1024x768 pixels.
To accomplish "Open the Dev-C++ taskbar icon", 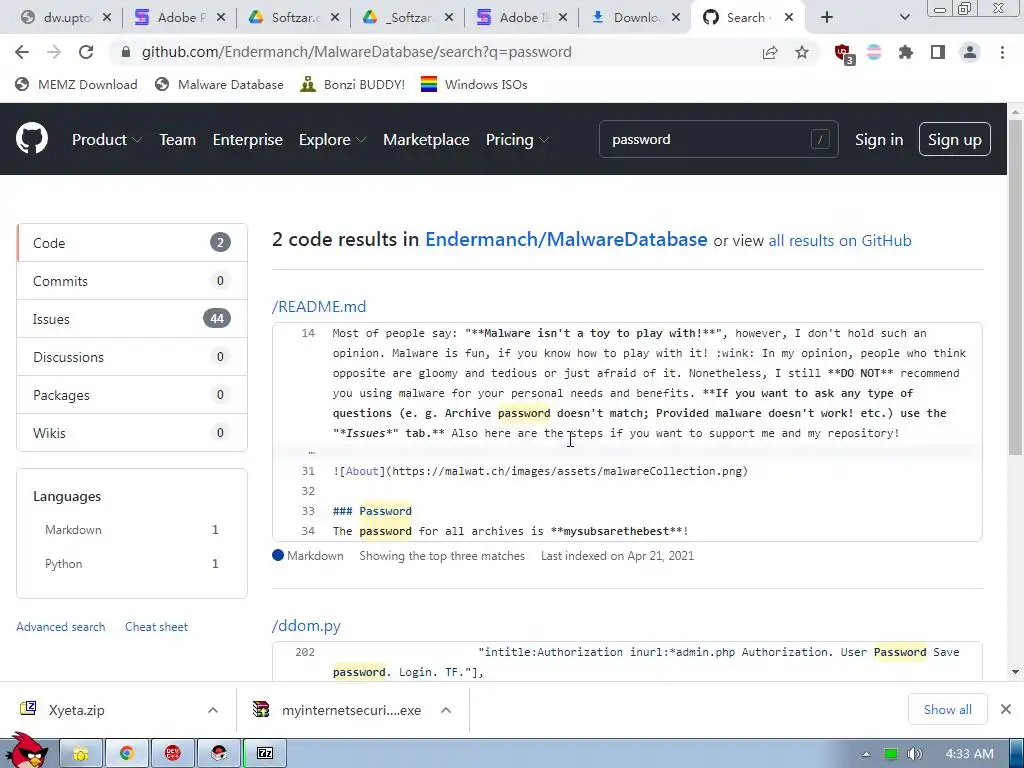I will point(172,754).
